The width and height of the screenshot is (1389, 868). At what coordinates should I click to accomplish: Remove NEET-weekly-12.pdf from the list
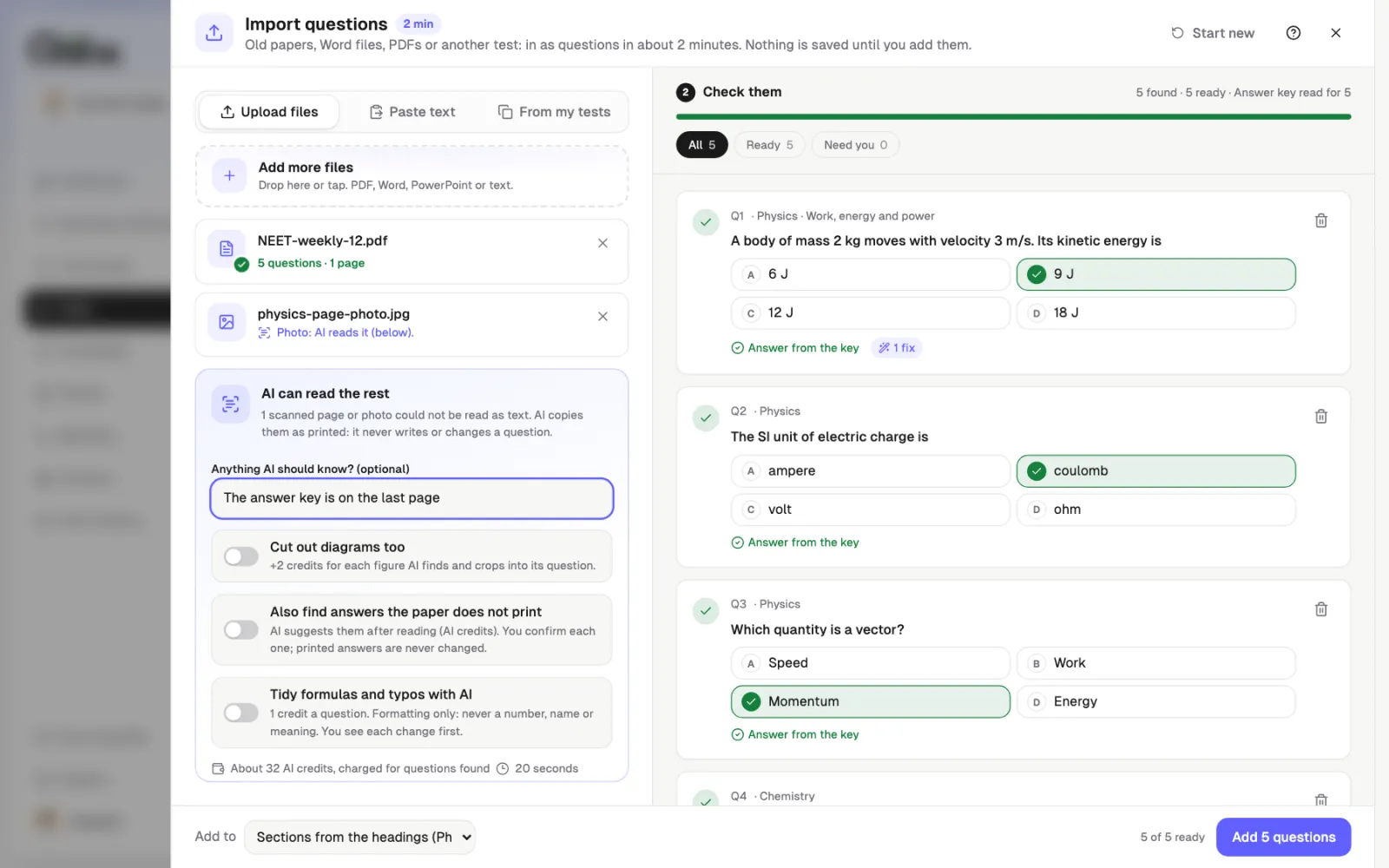tap(602, 243)
